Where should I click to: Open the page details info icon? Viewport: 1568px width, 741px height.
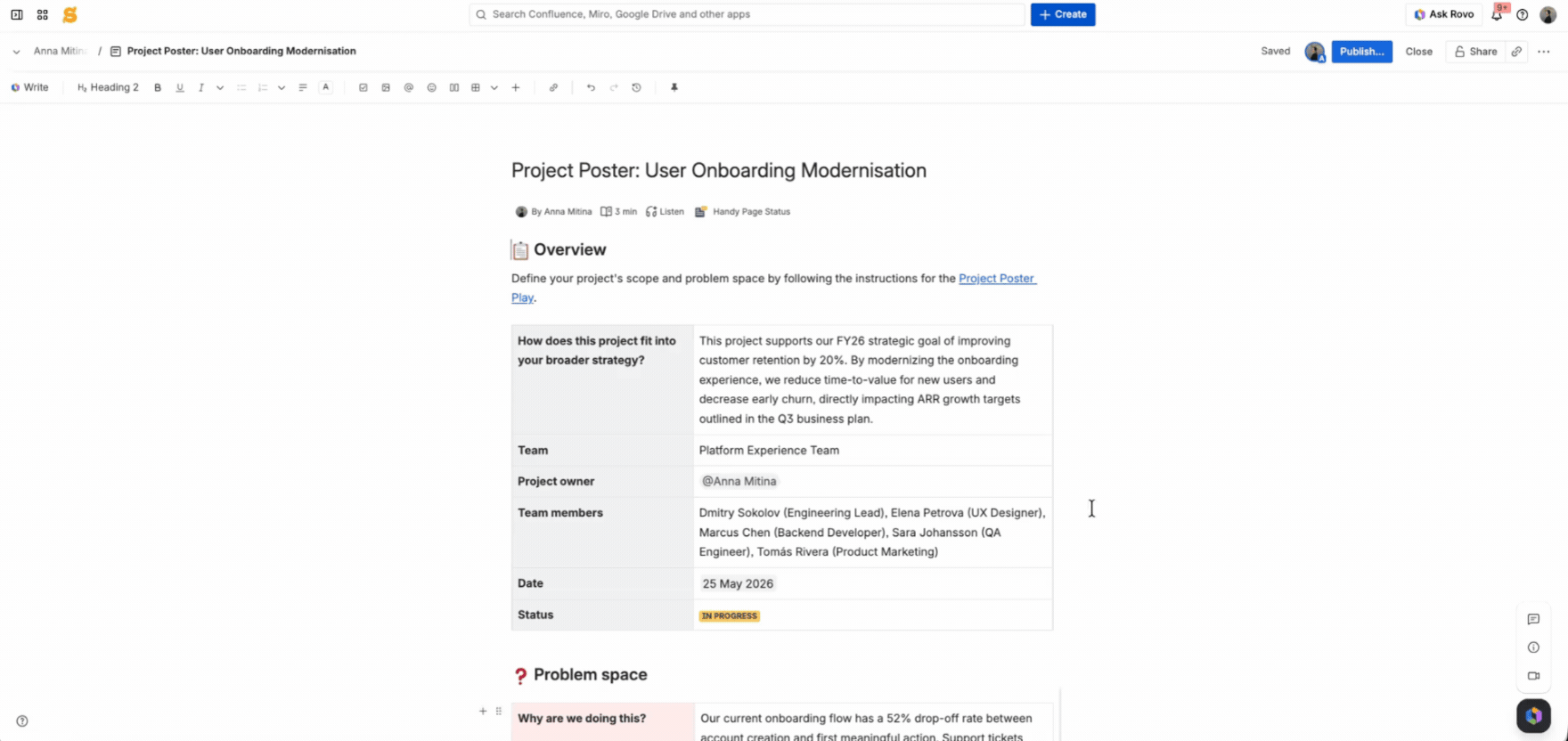pyautogui.click(x=1533, y=648)
